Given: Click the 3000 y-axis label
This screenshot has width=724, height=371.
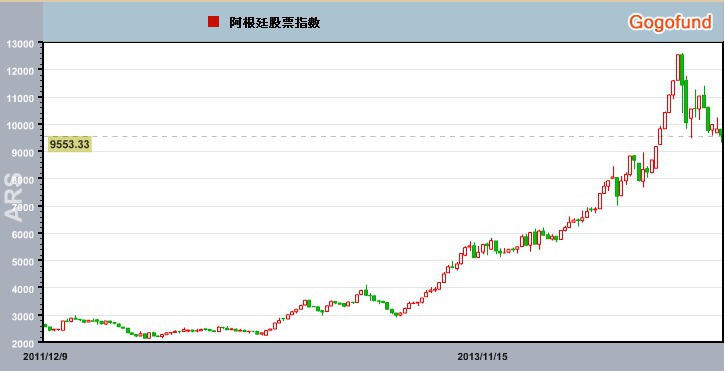Looking at the screenshot, I should [x=23, y=316].
